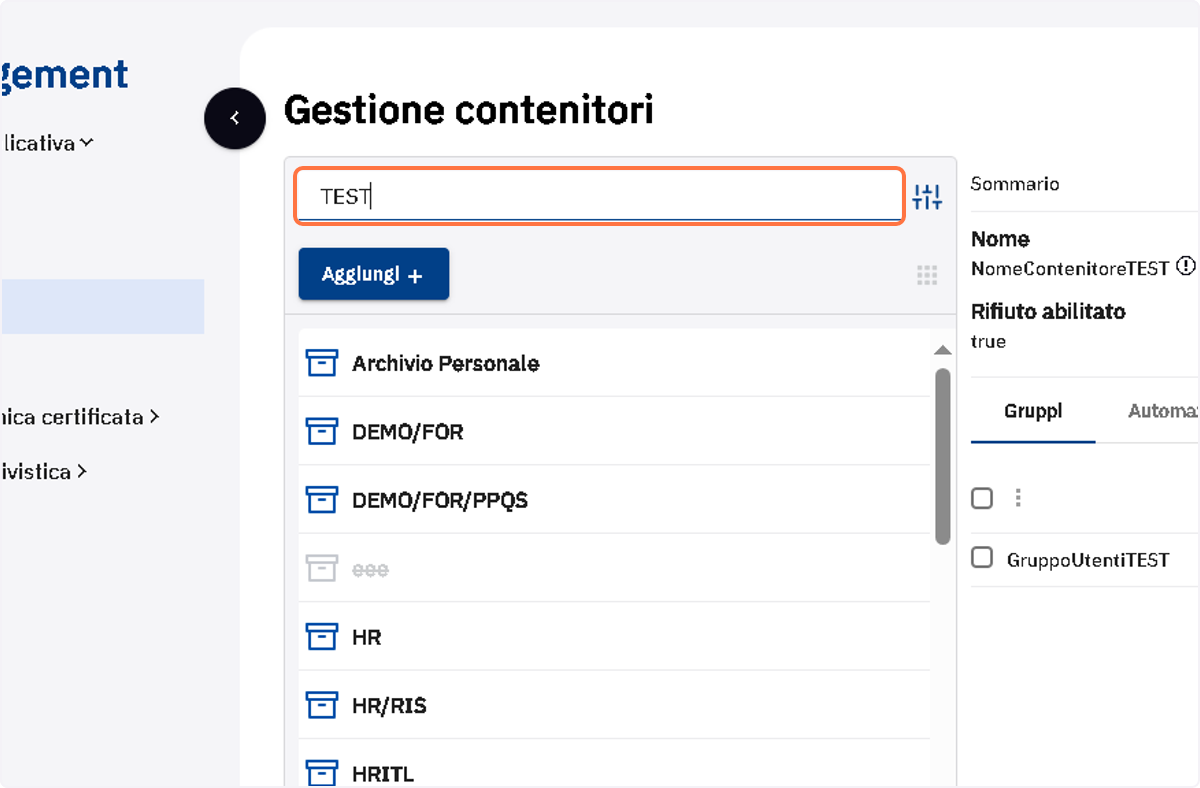
Task: Click the container list scrollbar thumb
Action: 942,456
